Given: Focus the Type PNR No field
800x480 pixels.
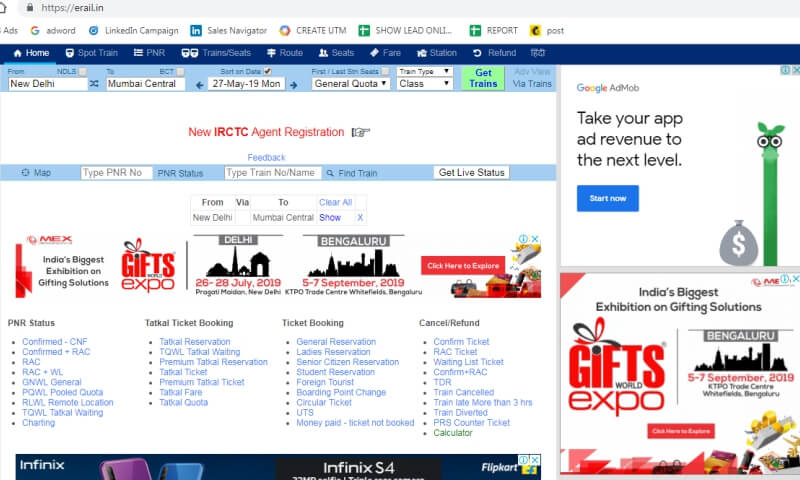Looking at the screenshot, I should click(x=116, y=173).
